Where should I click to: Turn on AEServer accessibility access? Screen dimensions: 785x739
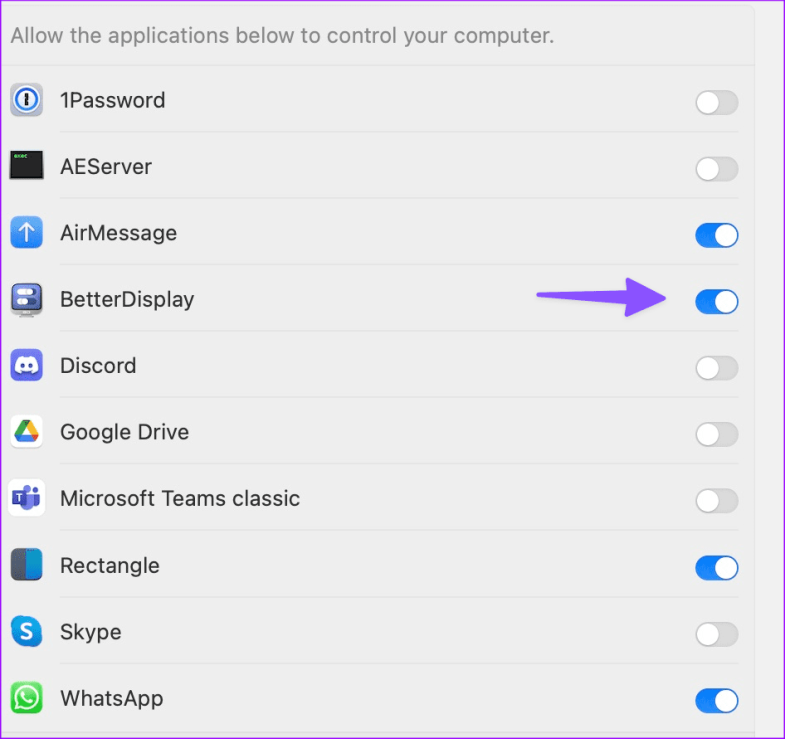coord(716,169)
